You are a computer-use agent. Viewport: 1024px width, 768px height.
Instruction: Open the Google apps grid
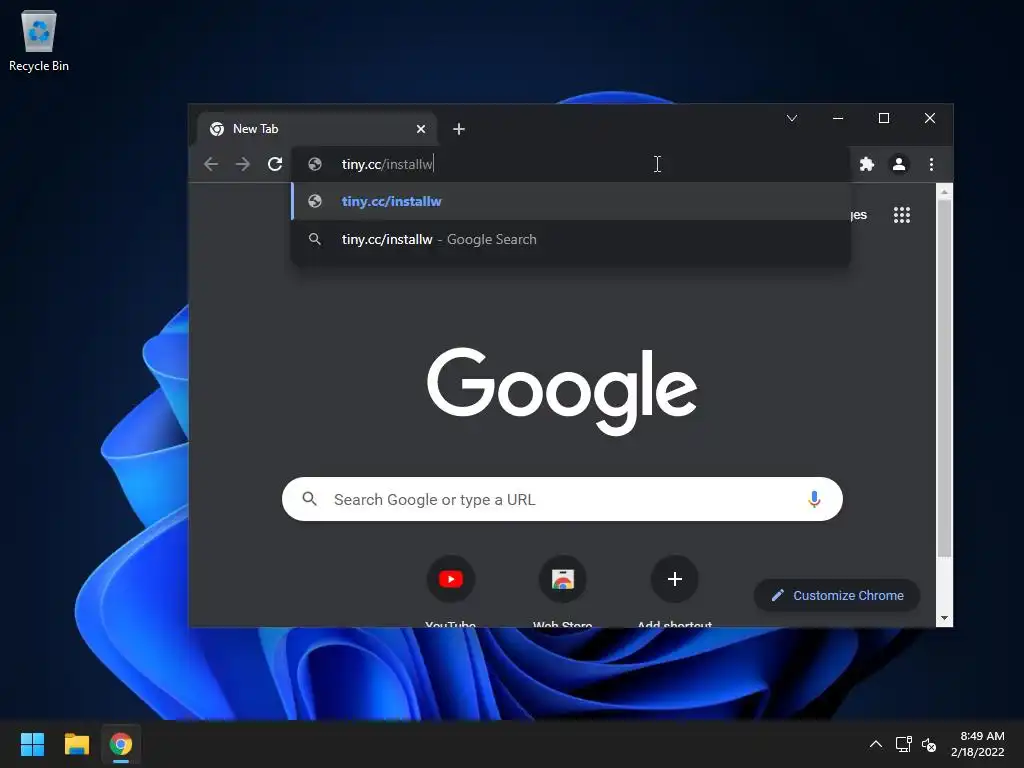(902, 215)
